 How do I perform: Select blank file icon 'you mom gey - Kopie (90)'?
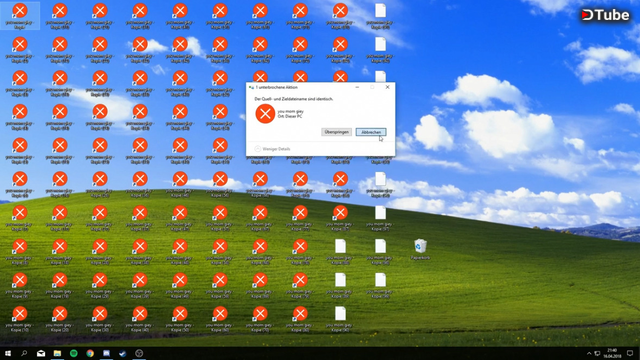click(340, 319)
